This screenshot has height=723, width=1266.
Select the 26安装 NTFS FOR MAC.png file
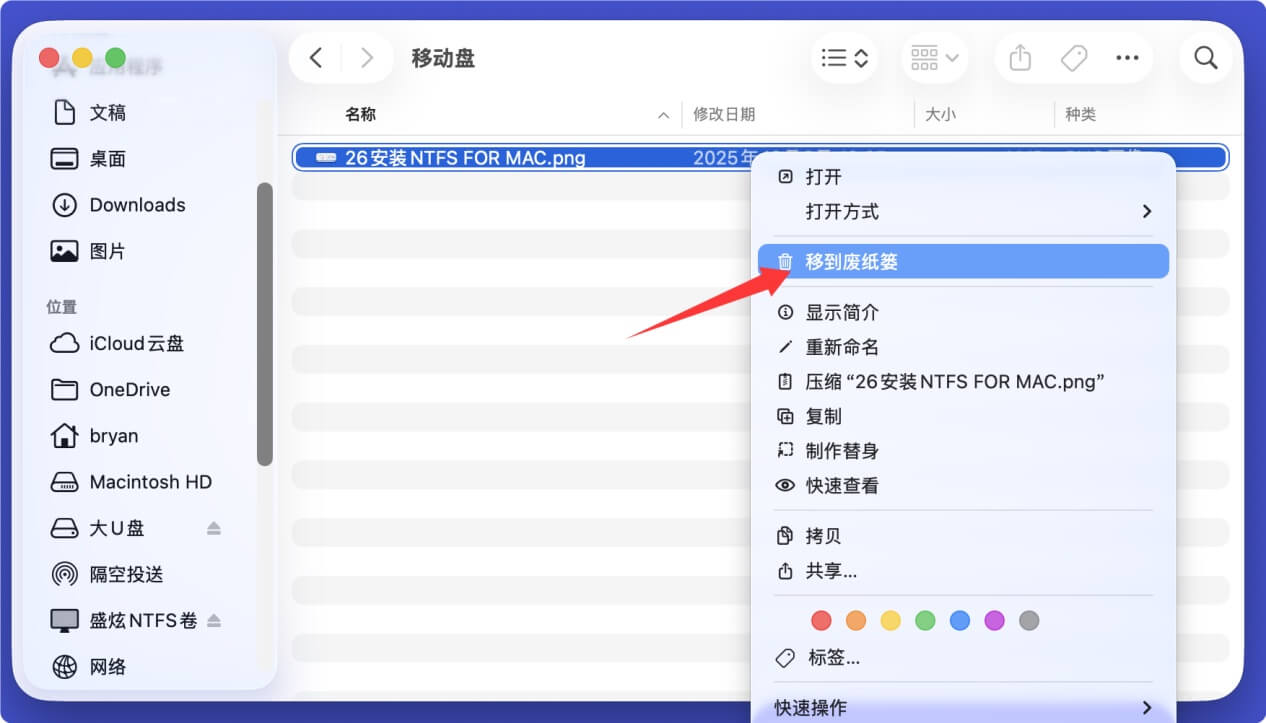[460, 157]
